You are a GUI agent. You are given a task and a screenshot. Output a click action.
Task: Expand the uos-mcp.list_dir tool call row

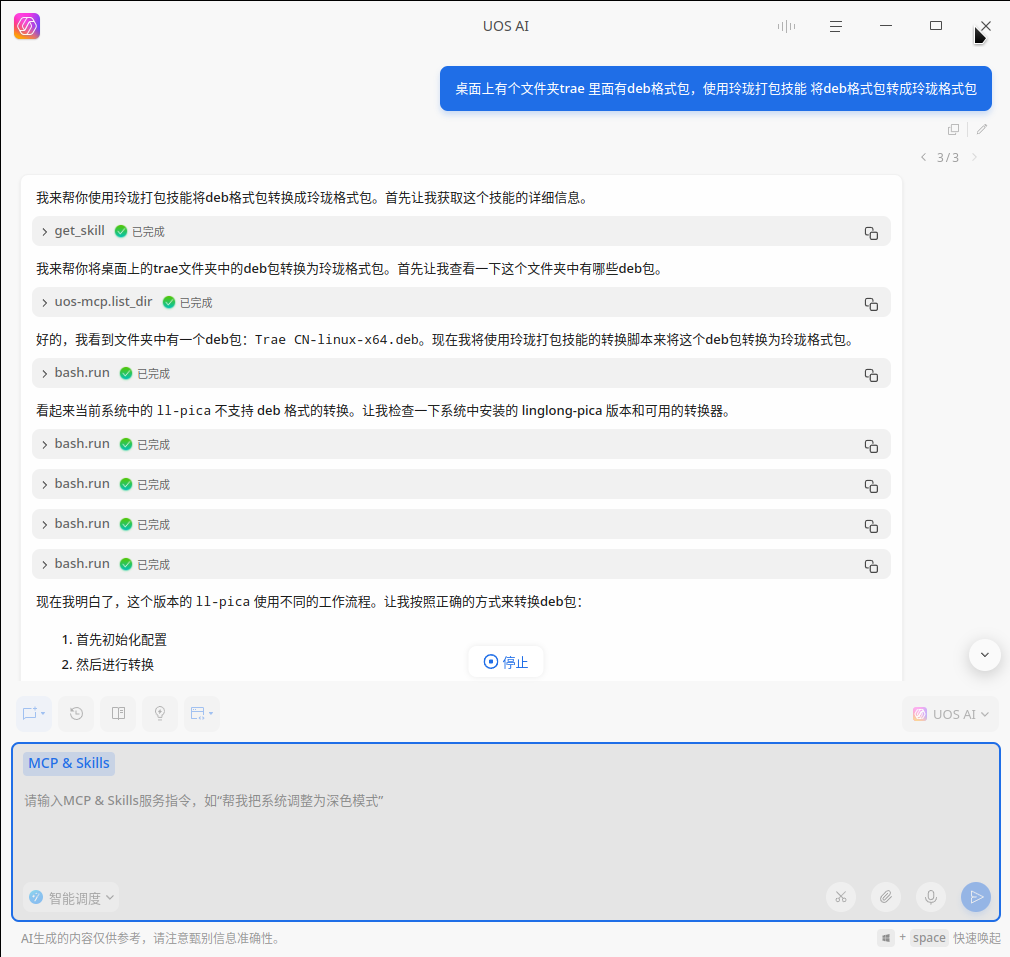(44, 303)
